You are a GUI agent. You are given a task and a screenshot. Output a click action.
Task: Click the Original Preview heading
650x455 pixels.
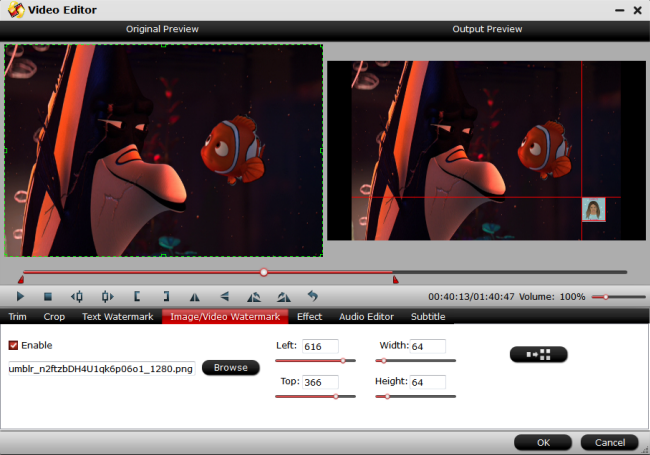[162, 29]
